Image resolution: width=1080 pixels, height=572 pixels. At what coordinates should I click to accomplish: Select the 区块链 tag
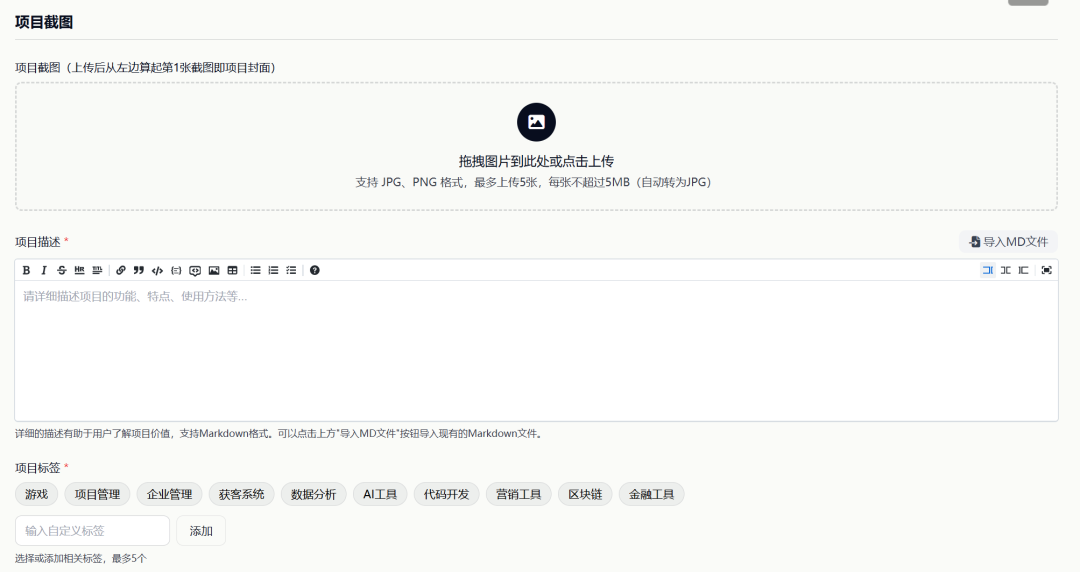click(585, 494)
